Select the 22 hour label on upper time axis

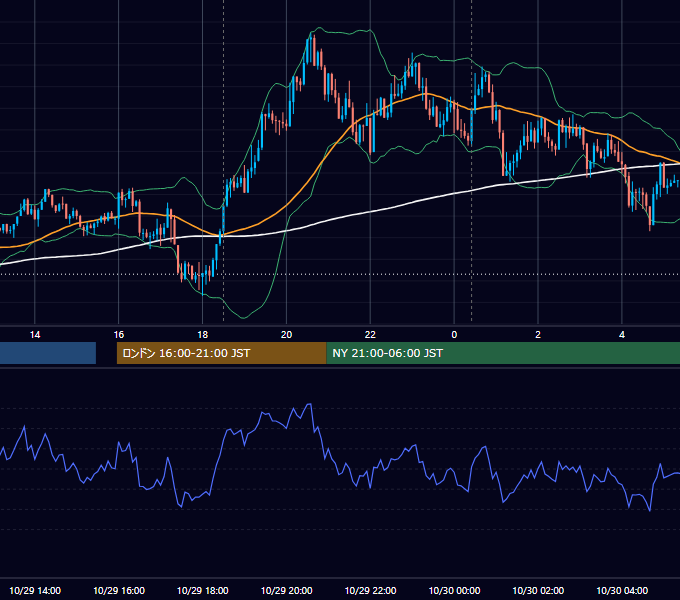pos(370,335)
